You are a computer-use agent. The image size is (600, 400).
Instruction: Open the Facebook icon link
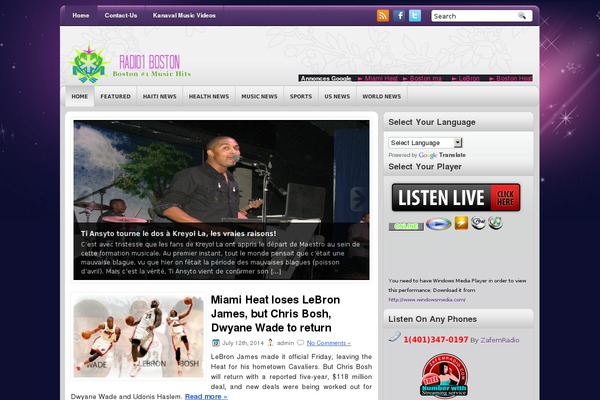click(x=399, y=16)
